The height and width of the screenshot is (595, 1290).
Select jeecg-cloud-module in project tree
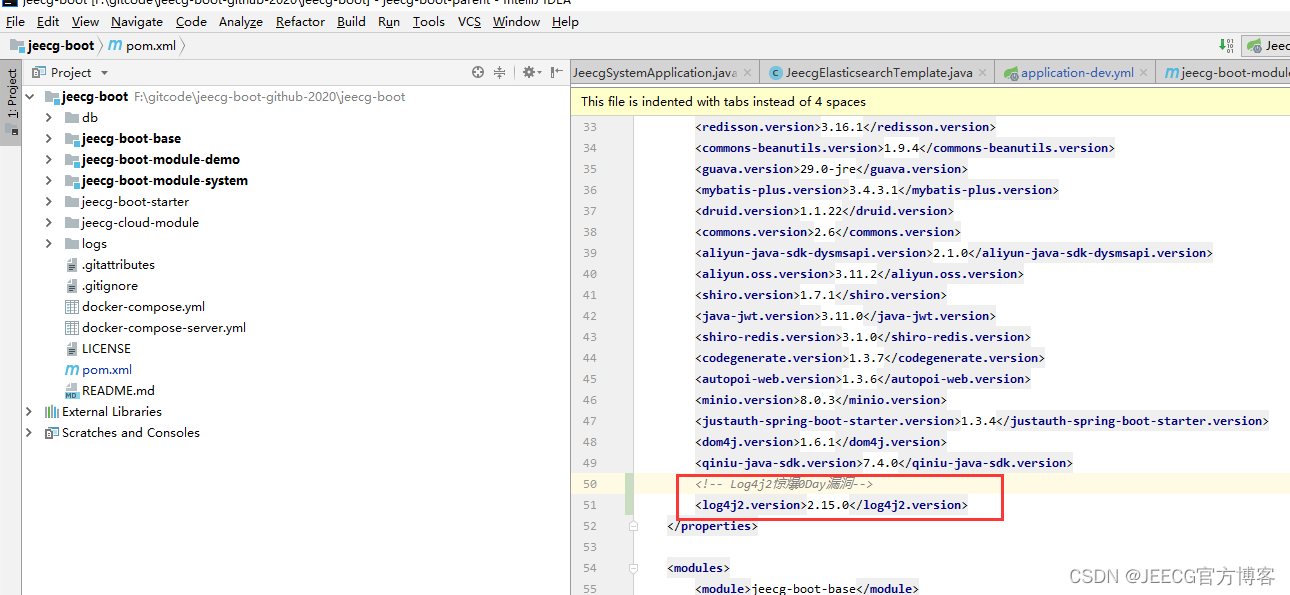(140, 223)
